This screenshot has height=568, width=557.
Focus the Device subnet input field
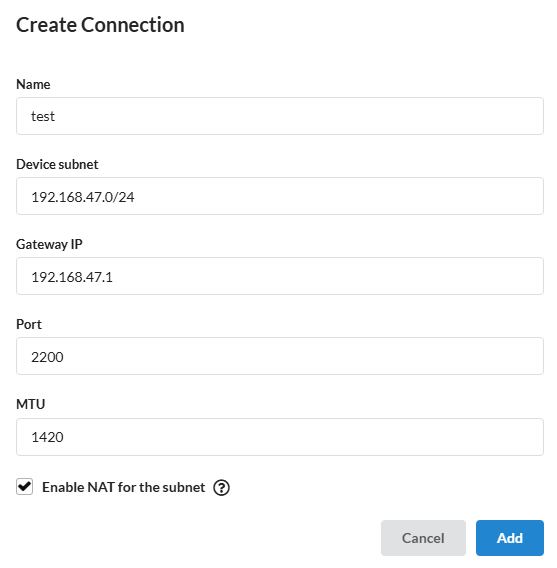pyautogui.click(x=280, y=196)
